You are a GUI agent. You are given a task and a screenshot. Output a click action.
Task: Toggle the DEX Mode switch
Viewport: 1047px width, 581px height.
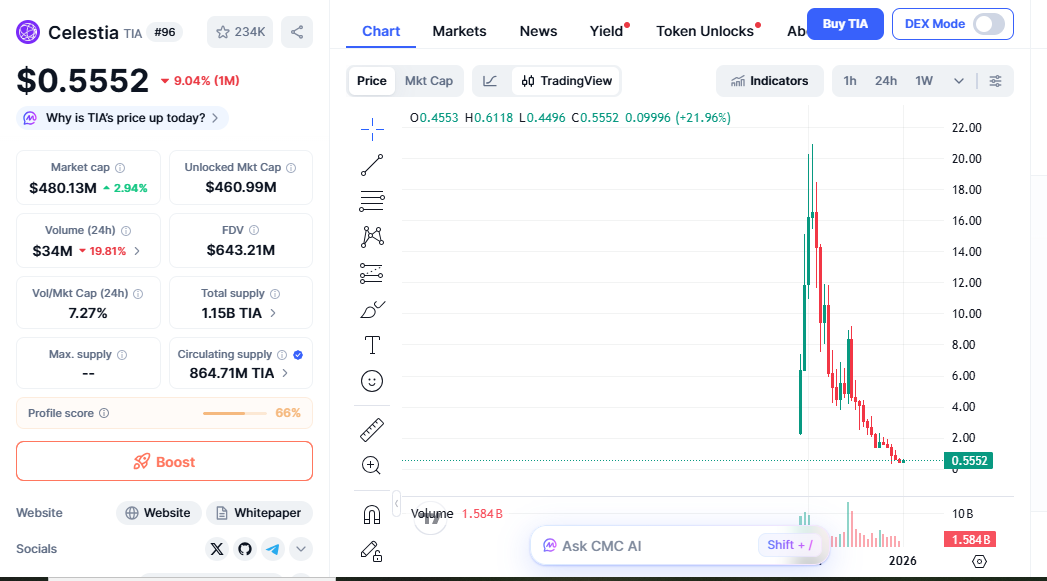pos(988,24)
